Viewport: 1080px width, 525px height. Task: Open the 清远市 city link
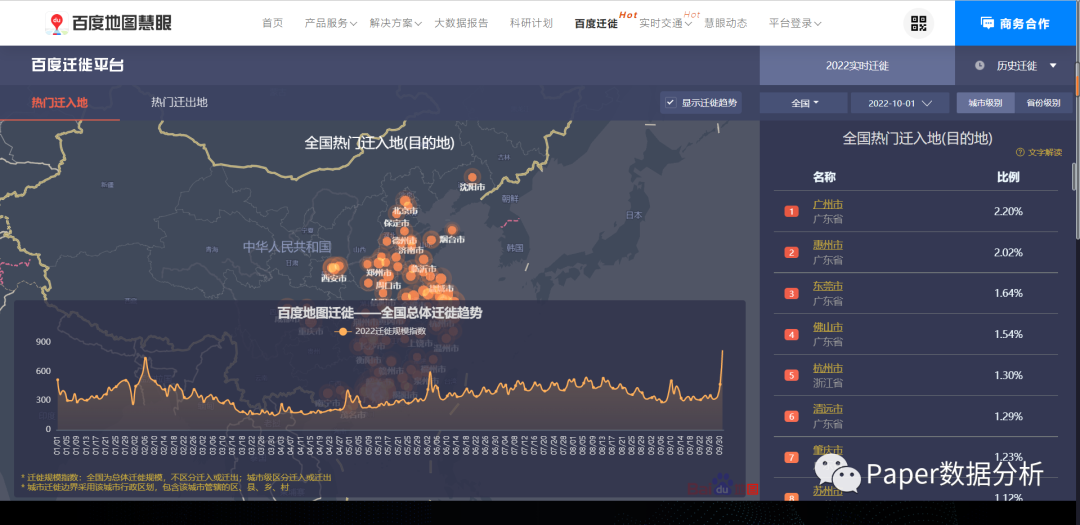[x=828, y=409]
